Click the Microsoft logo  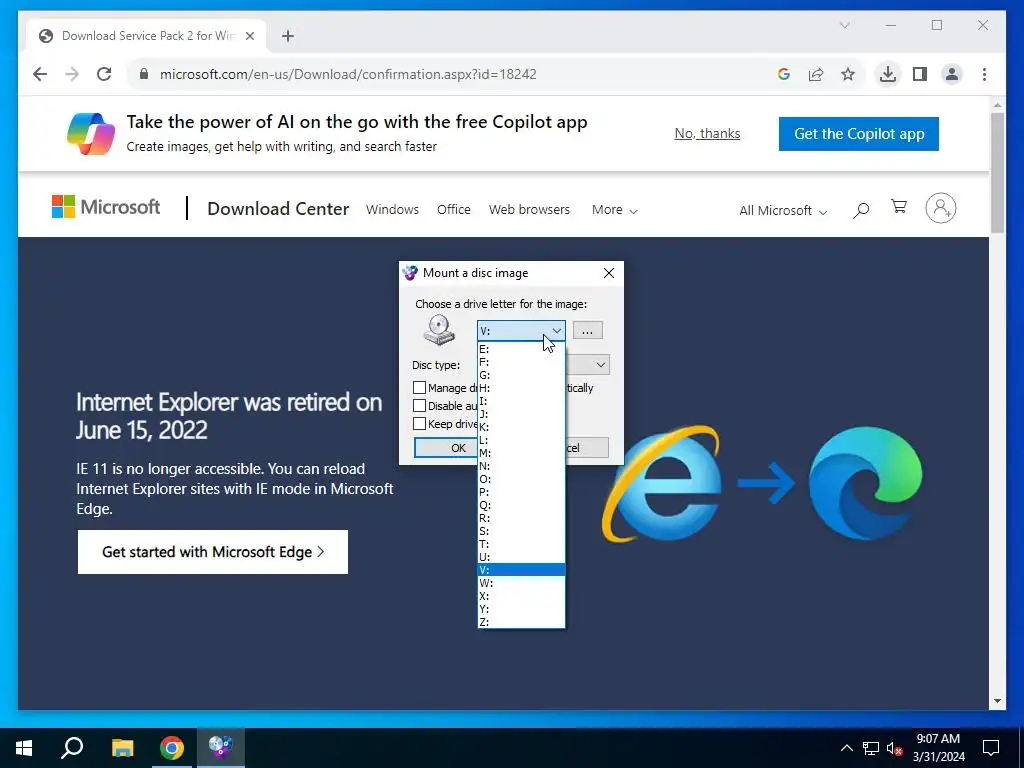[106, 207]
